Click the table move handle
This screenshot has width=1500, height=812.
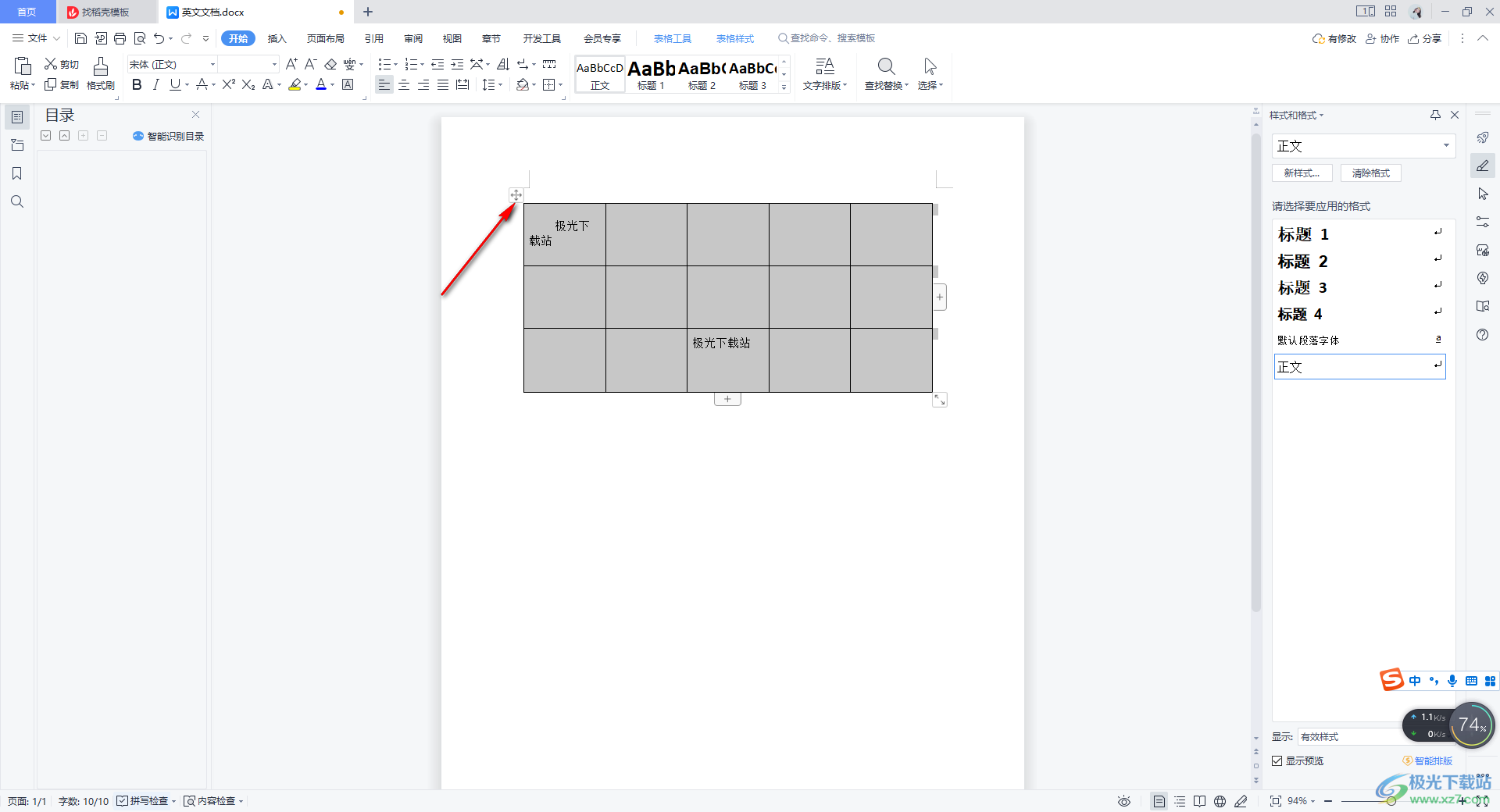(x=516, y=194)
